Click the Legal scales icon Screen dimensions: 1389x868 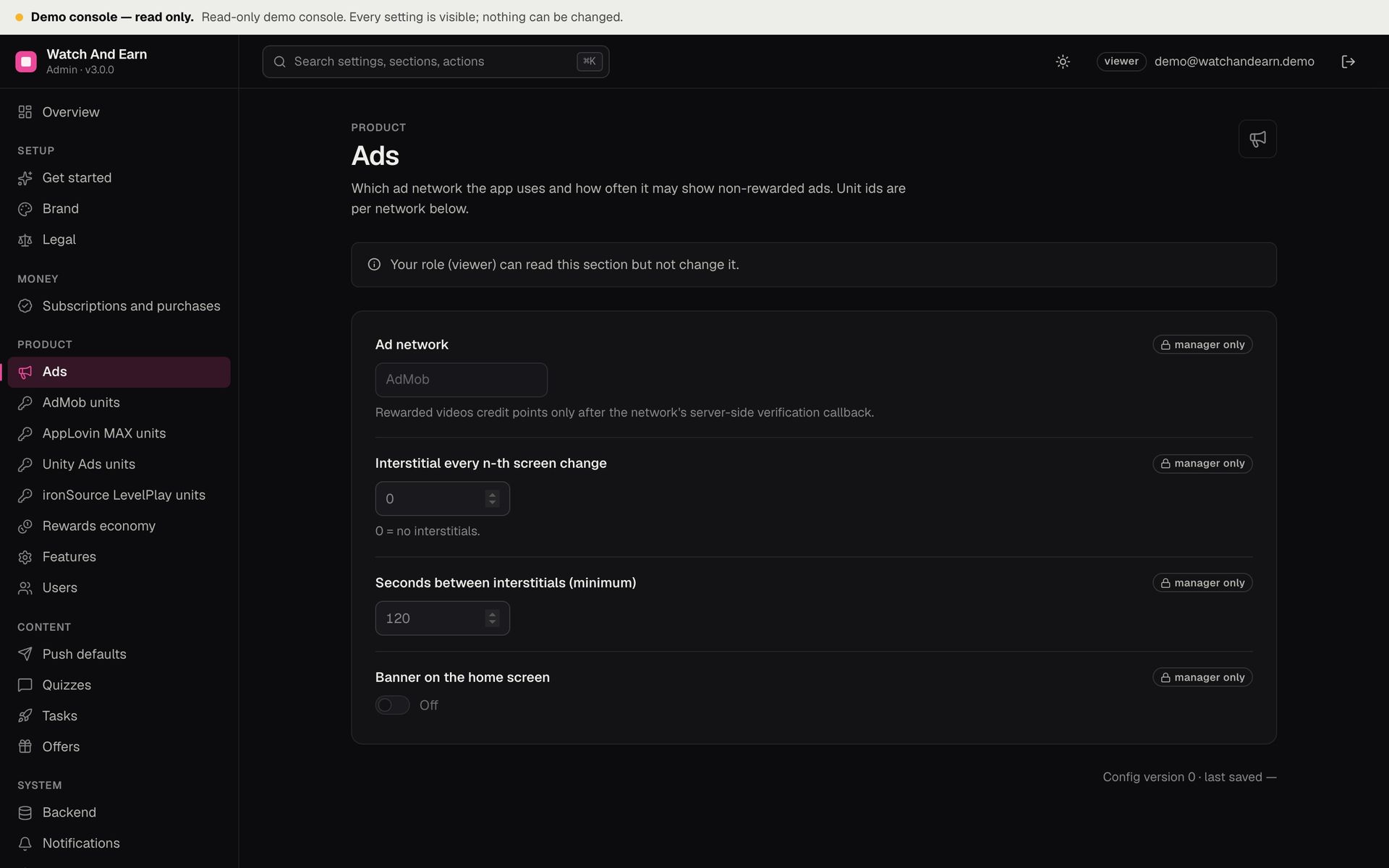point(25,240)
